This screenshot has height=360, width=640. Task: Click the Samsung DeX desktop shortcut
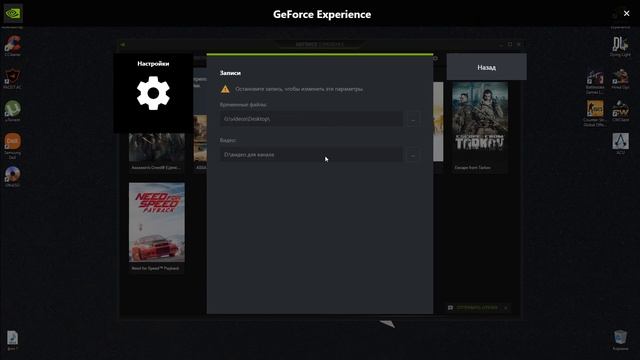click(13, 146)
